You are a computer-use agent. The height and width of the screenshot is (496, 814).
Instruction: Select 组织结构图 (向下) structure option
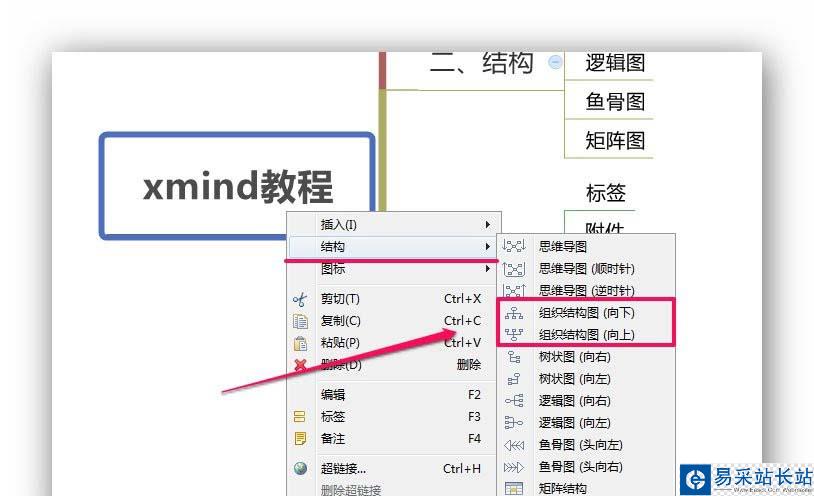(x=587, y=313)
